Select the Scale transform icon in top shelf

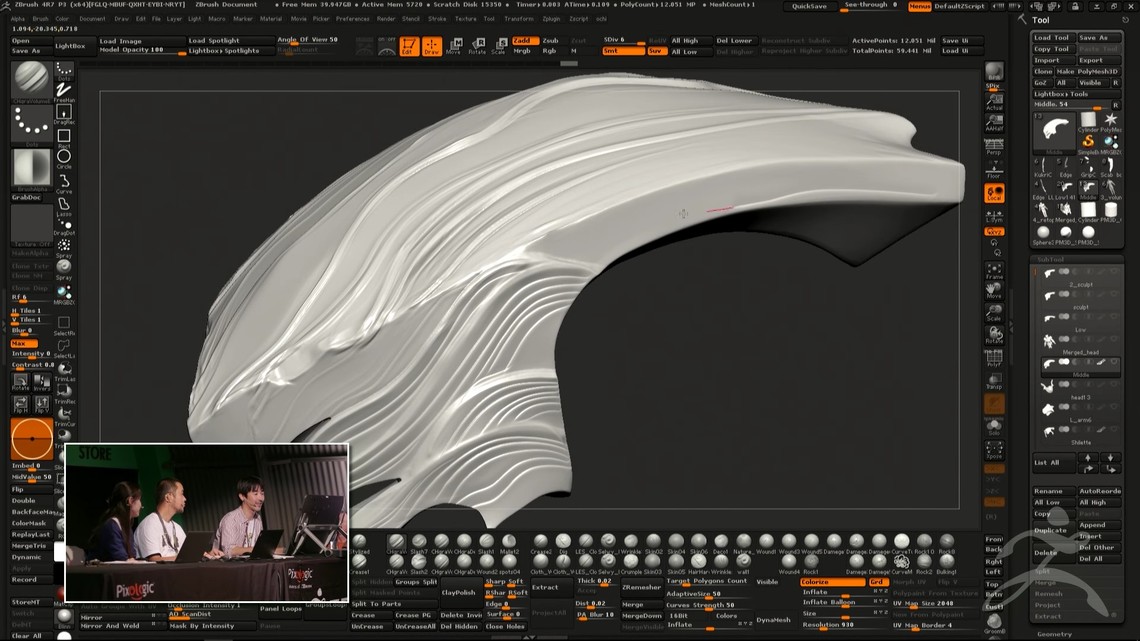click(x=499, y=47)
